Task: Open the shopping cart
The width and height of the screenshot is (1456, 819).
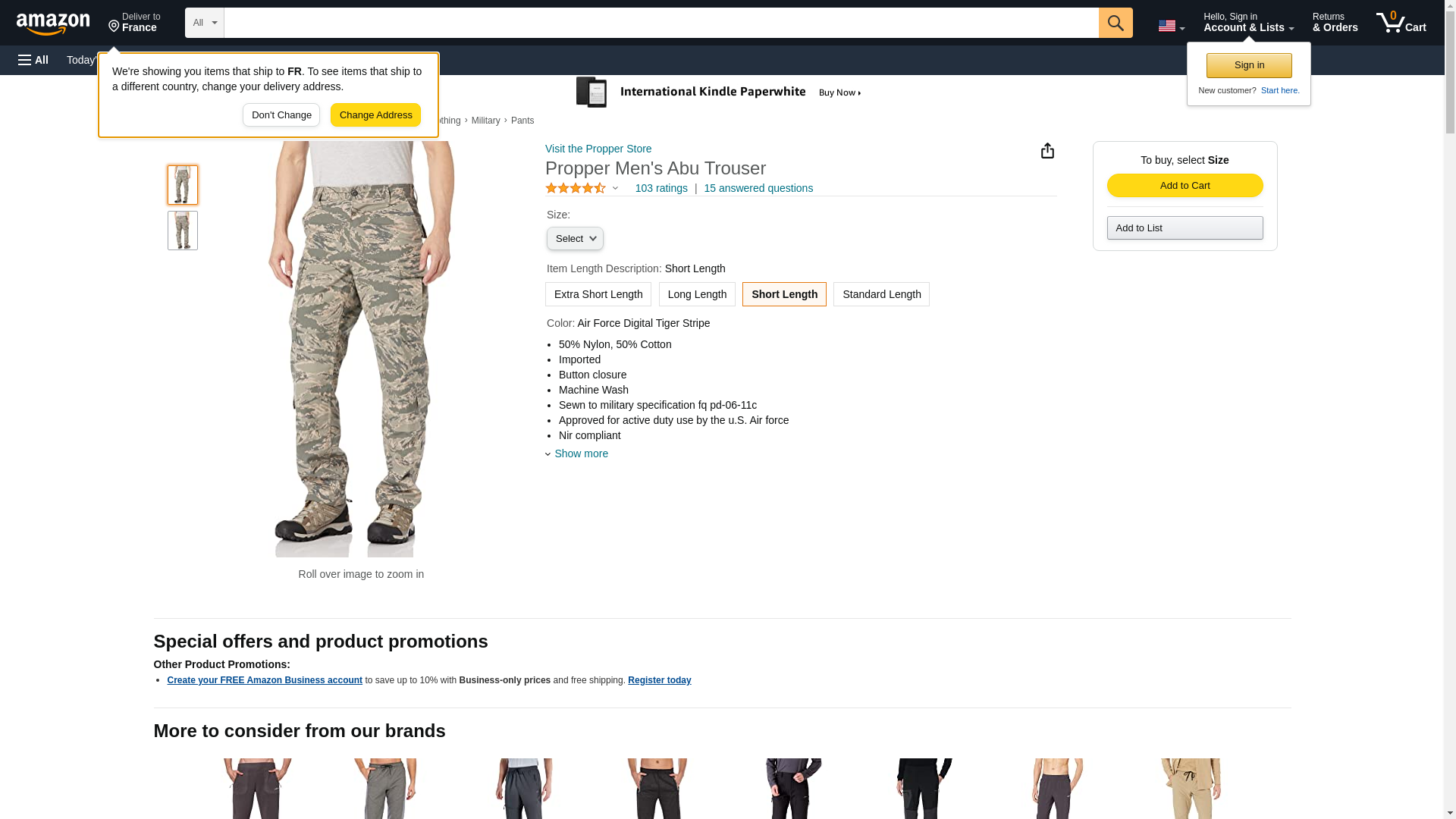Action: (x=1401, y=23)
